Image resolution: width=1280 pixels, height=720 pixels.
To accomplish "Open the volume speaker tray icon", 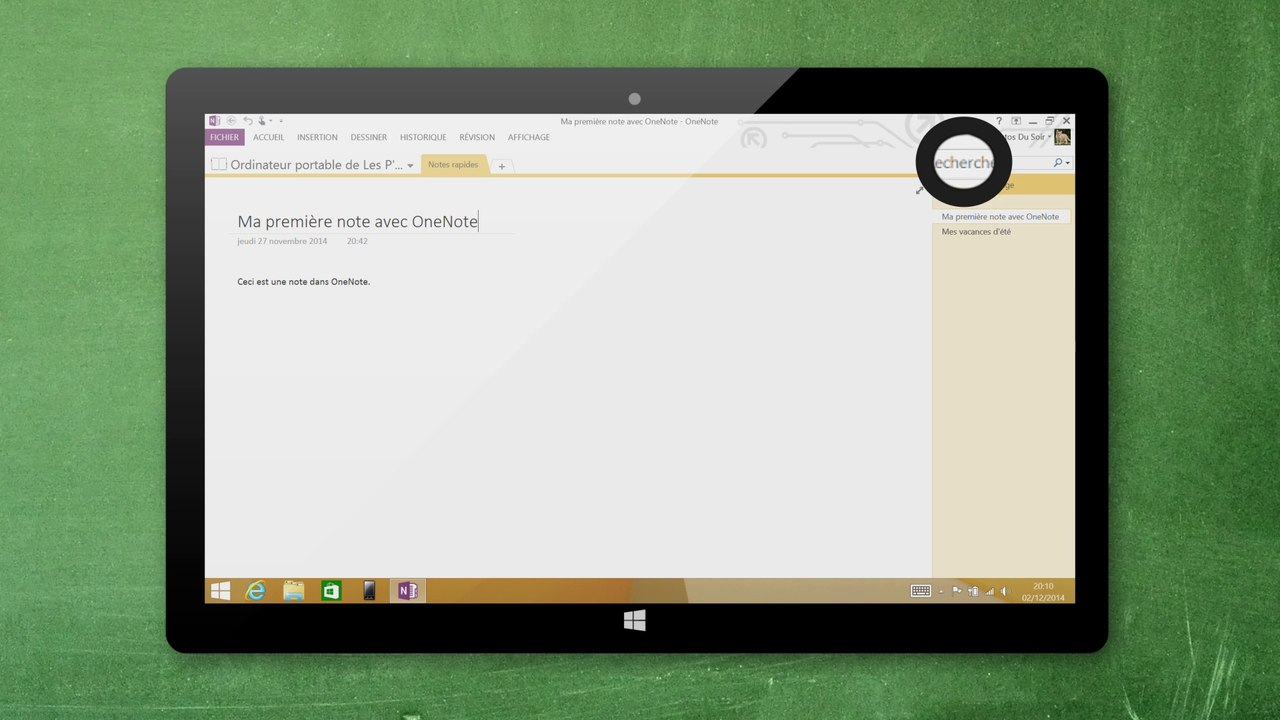I will (x=1004, y=591).
